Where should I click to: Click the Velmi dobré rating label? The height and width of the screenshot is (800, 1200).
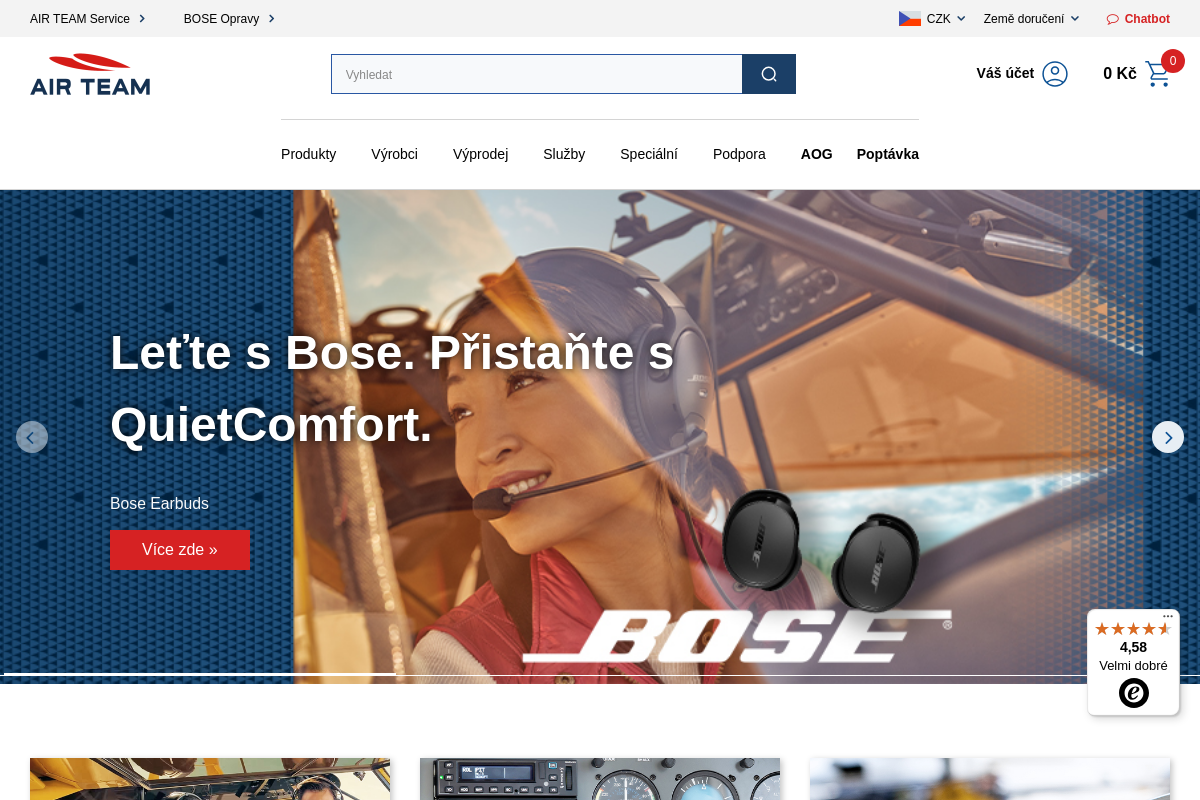pyautogui.click(x=1133, y=666)
